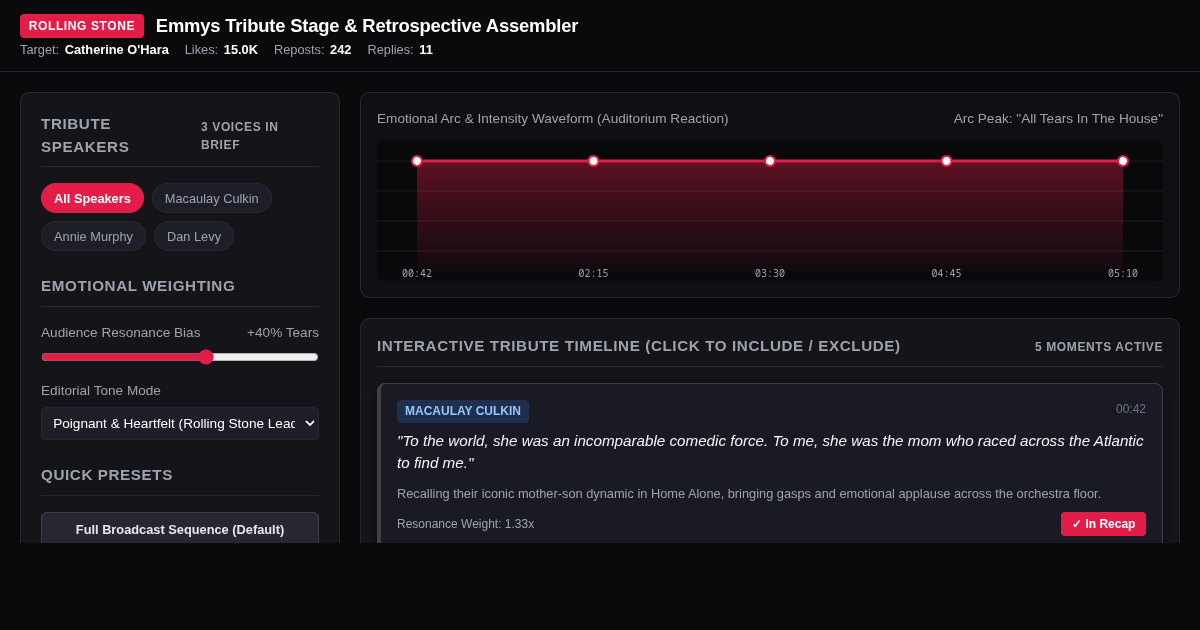
Task: Click the replies count of 11
Action: [x=426, y=49]
